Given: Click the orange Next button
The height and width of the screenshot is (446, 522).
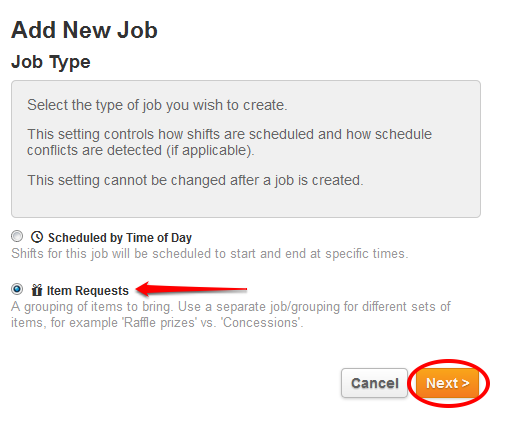Looking at the screenshot, I should [x=448, y=383].
